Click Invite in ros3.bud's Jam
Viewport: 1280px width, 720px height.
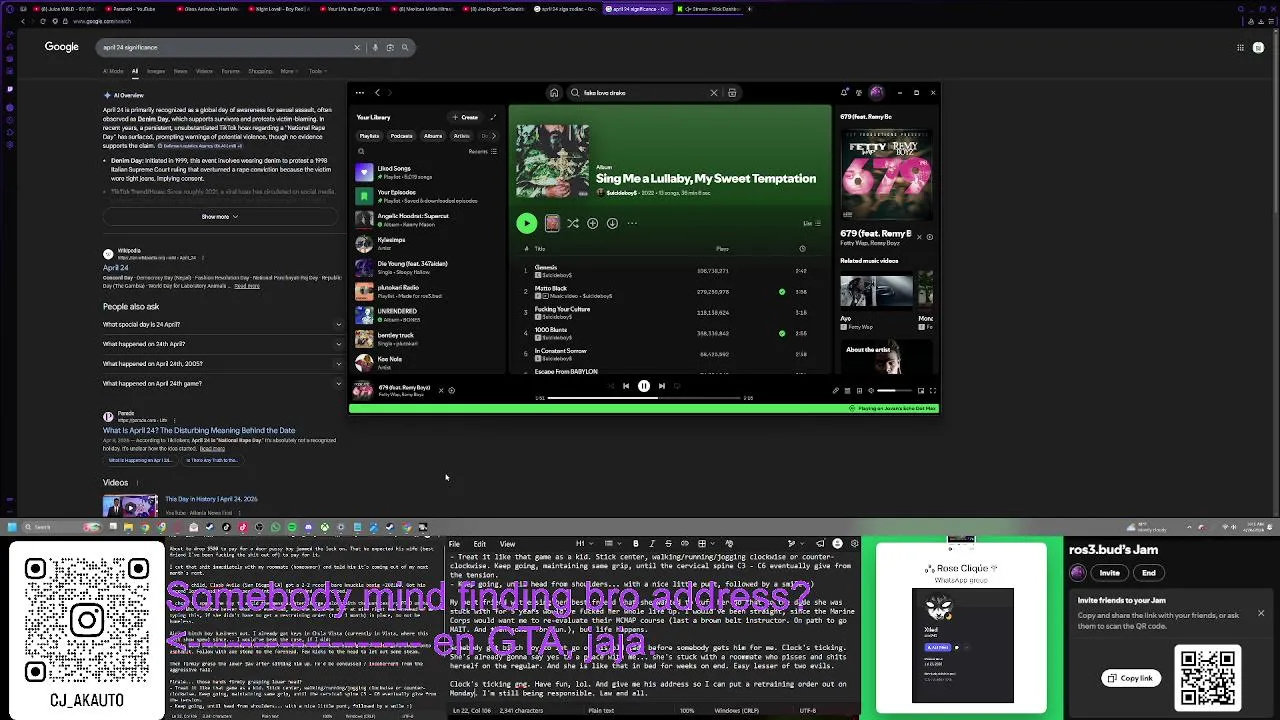coord(1110,573)
